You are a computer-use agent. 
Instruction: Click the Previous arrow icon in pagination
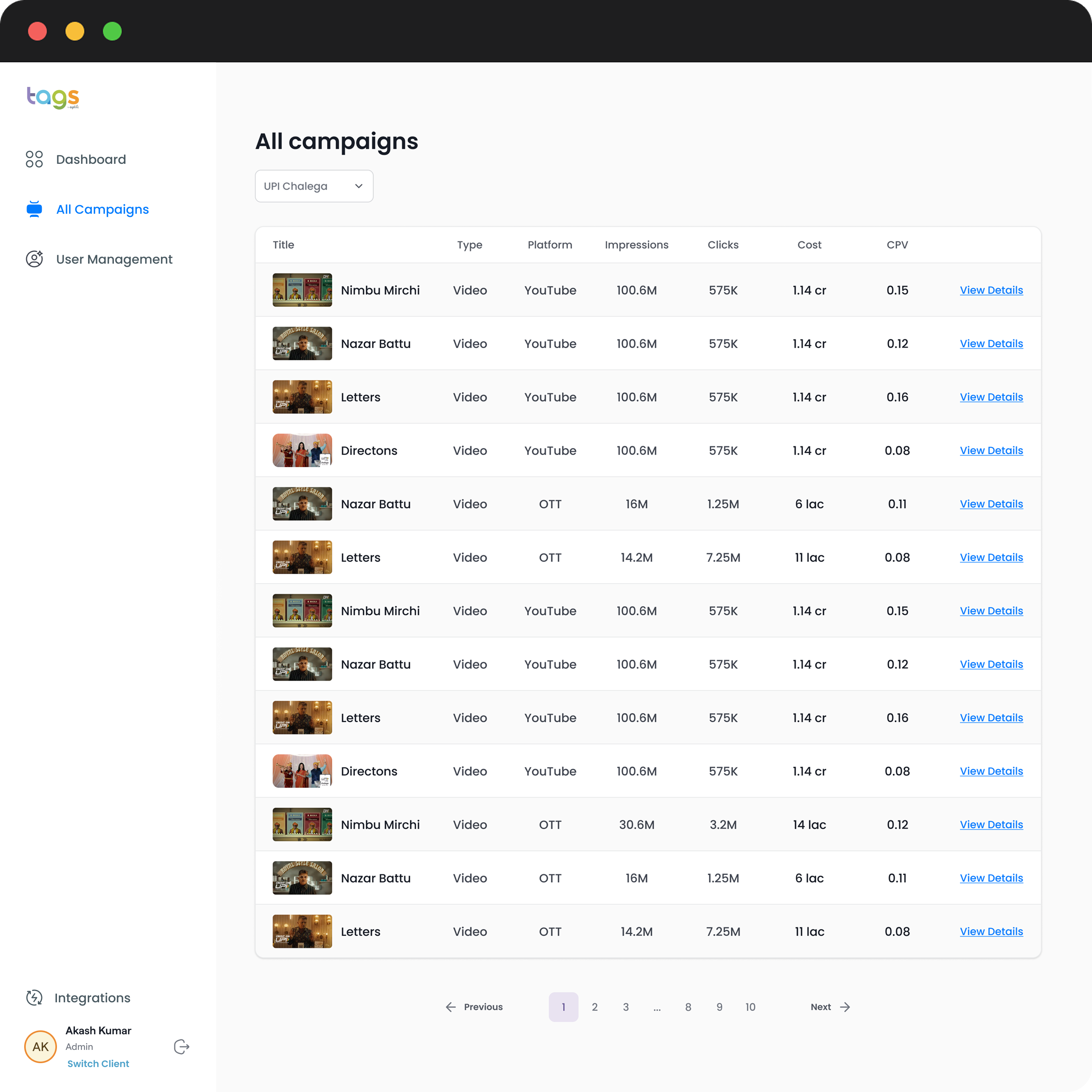(450, 1007)
